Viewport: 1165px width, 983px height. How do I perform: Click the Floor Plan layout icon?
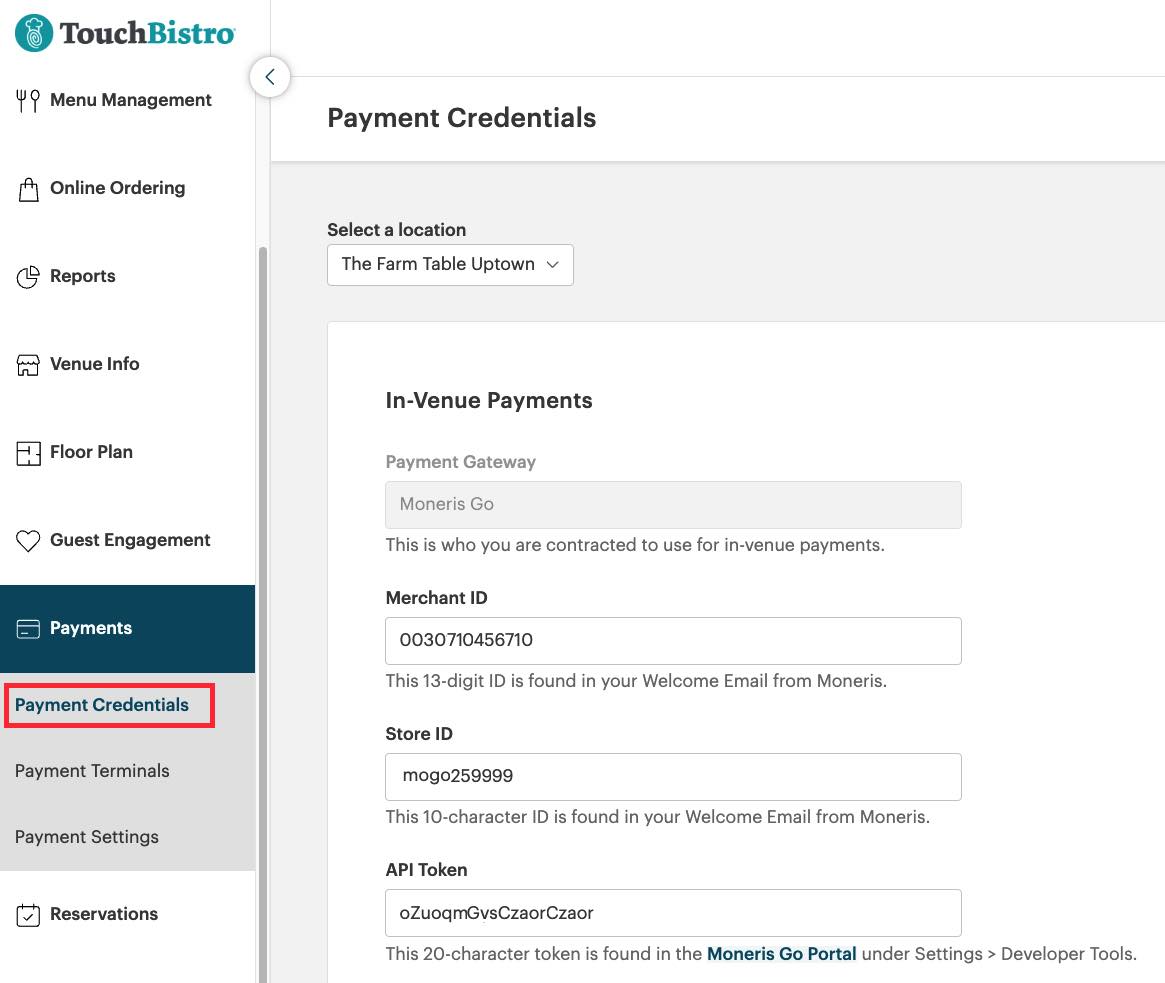tap(28, 453)
